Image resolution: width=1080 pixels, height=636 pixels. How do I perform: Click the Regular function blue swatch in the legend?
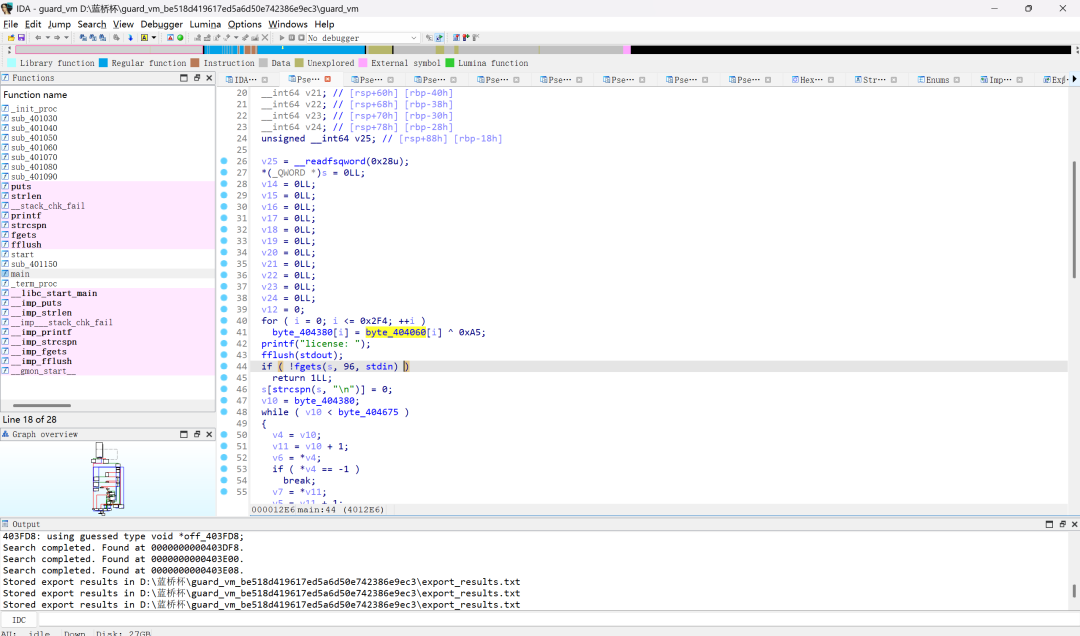coord(103,63)
